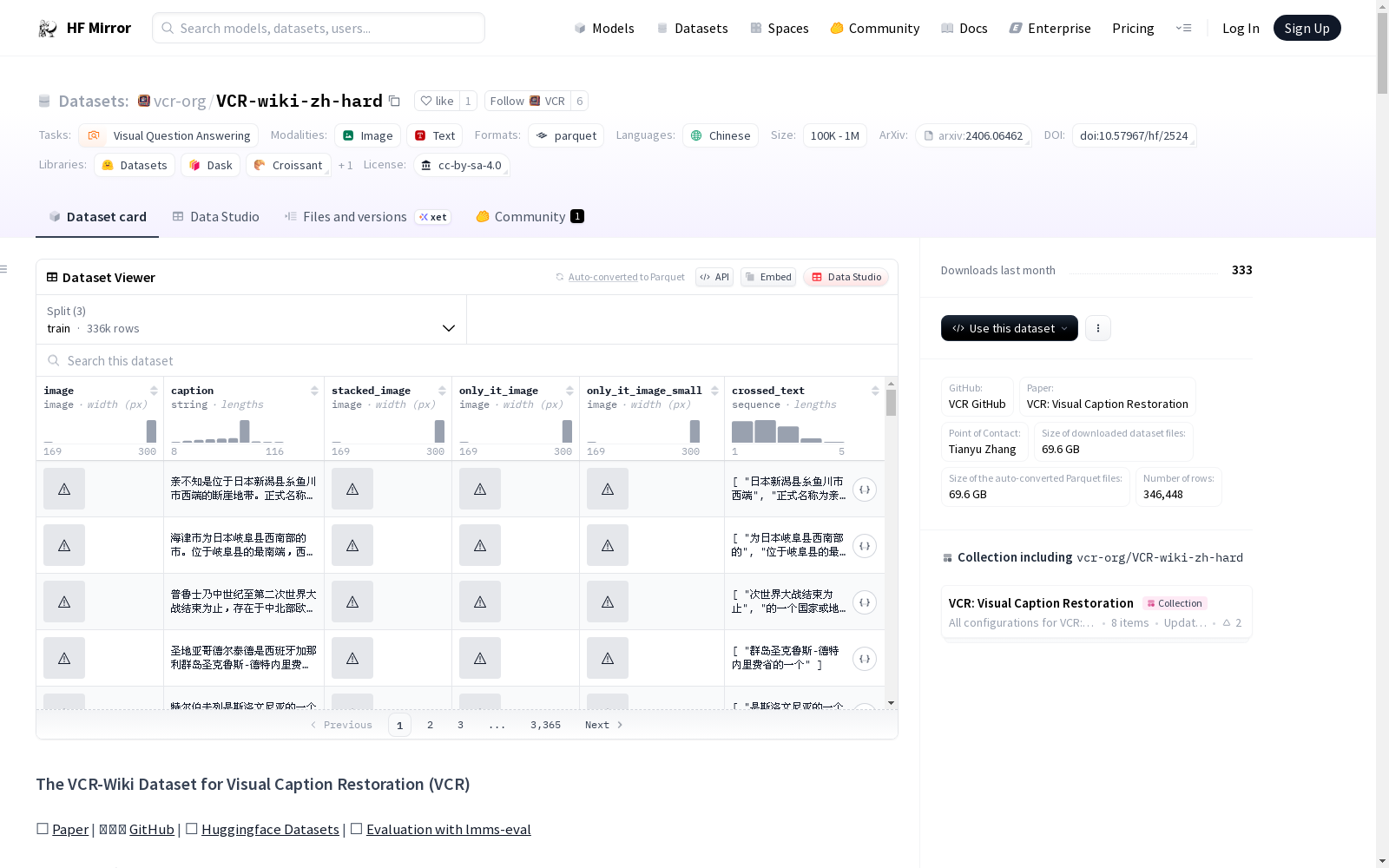This screenshot has width=1389, height=868.
Task: Open Docs in the top navigation
Action: [964, 28]
